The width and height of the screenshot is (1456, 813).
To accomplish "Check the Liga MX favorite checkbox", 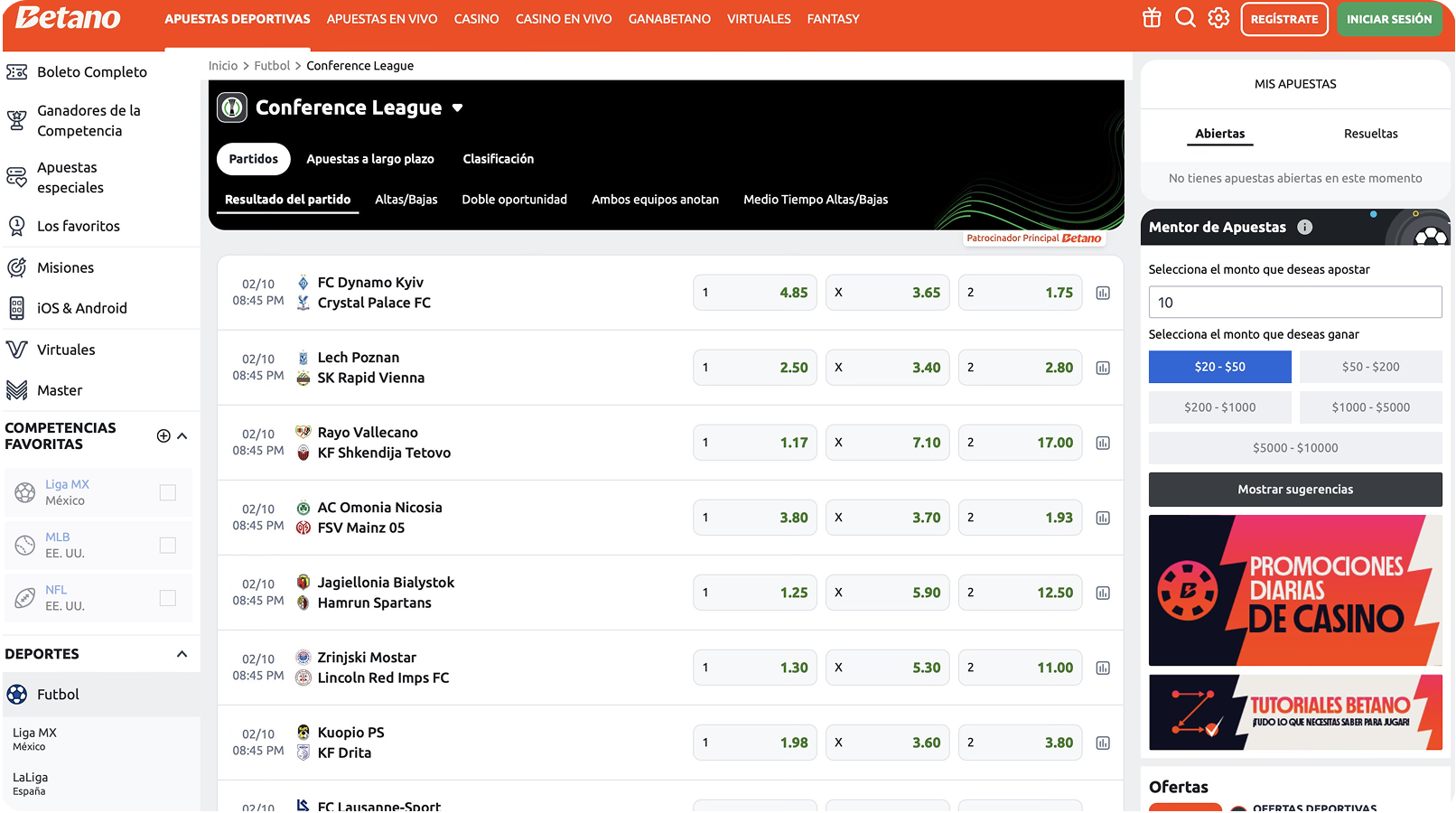I will (168, 492).
